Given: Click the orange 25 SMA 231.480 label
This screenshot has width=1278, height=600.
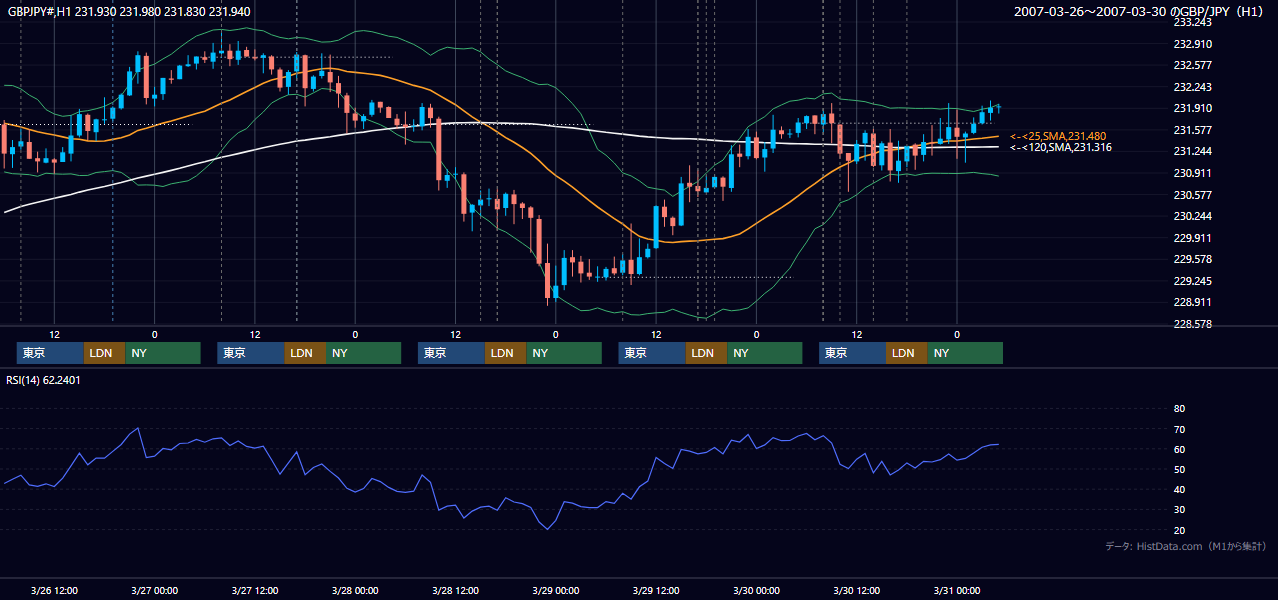Looking at the screenshot, I should [1058, 136].
